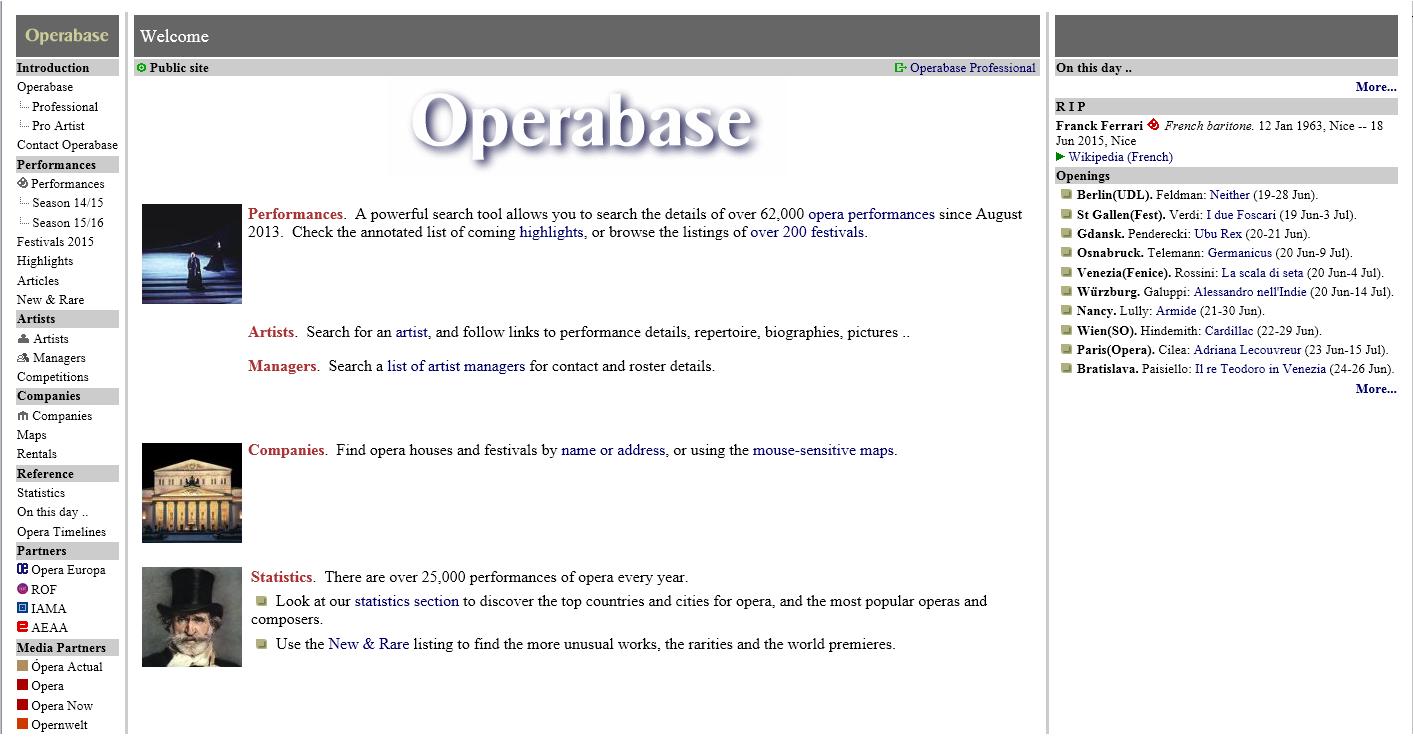1413x755 pixels.
Task: Click the people icon beside sidebar Artists link
Action: [x=24, y=339]
